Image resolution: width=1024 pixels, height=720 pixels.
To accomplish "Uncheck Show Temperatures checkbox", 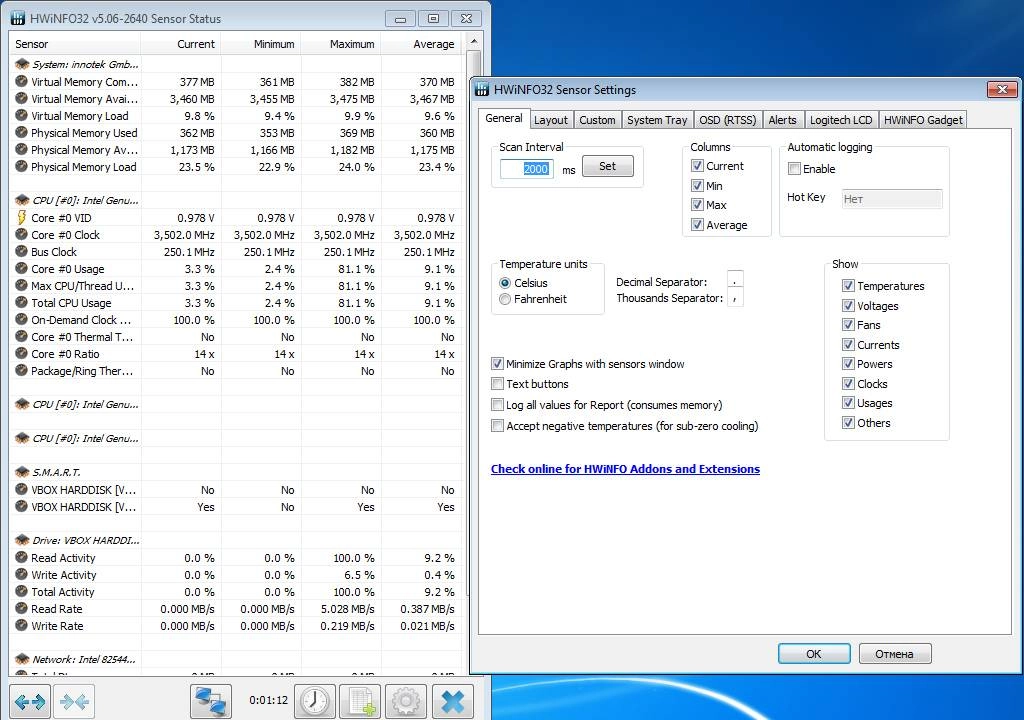I will tap(848, 286).
